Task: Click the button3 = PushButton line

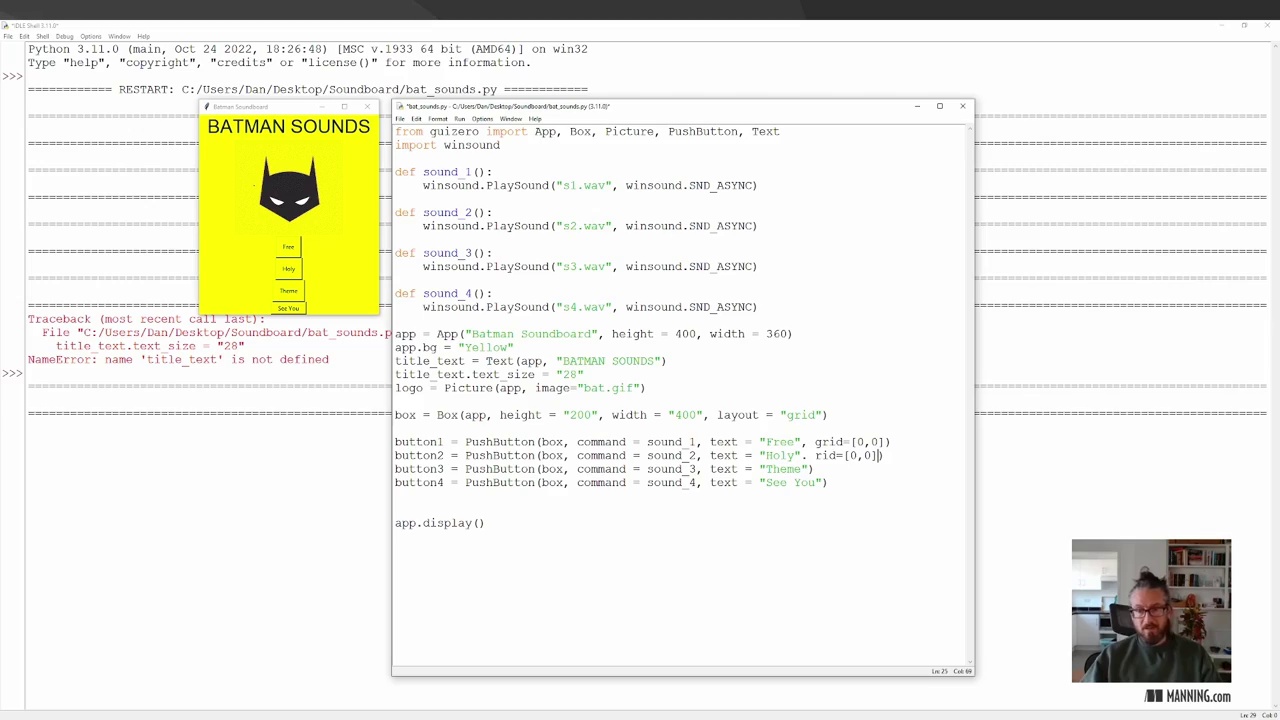Action: coord(604,469)
